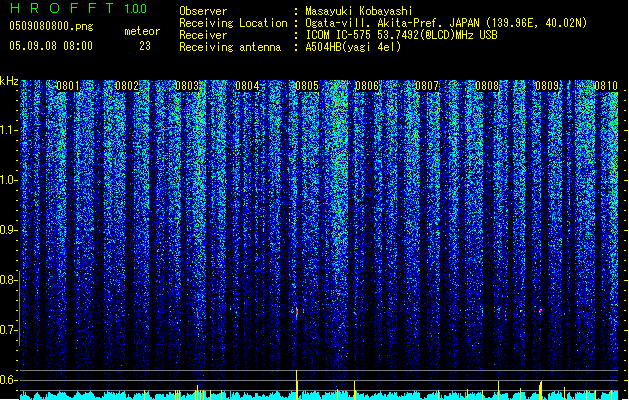The width and height of the screenshot is (629, 400).
Task: Click the 0.8 kHz axis label
Action: (x=9, y=280)
